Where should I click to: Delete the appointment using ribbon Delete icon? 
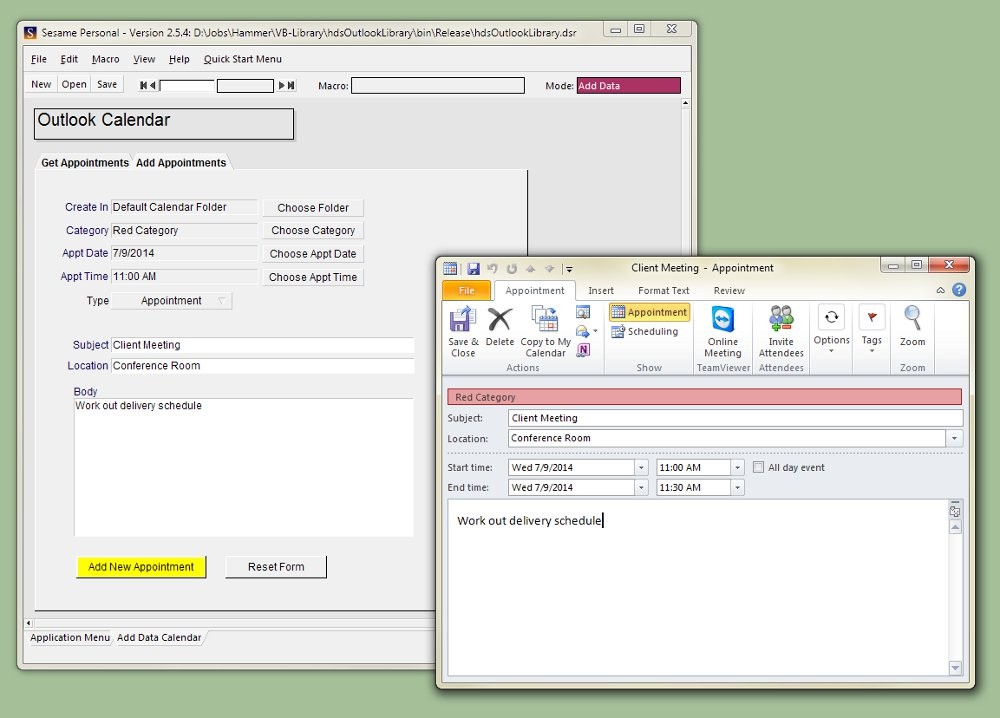coord(499,326)
